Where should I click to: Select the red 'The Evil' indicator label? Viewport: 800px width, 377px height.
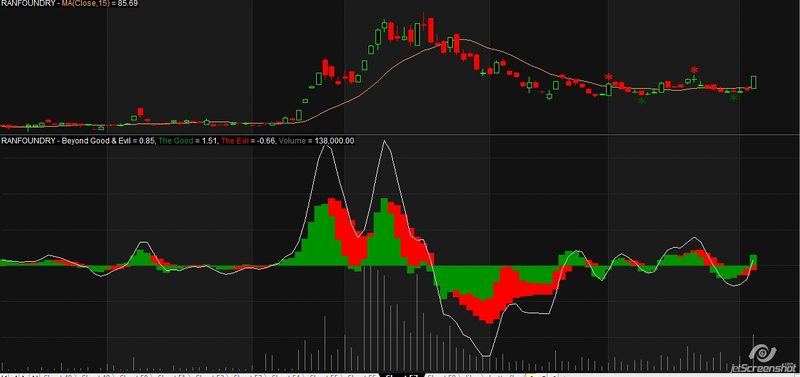(235, 141)
